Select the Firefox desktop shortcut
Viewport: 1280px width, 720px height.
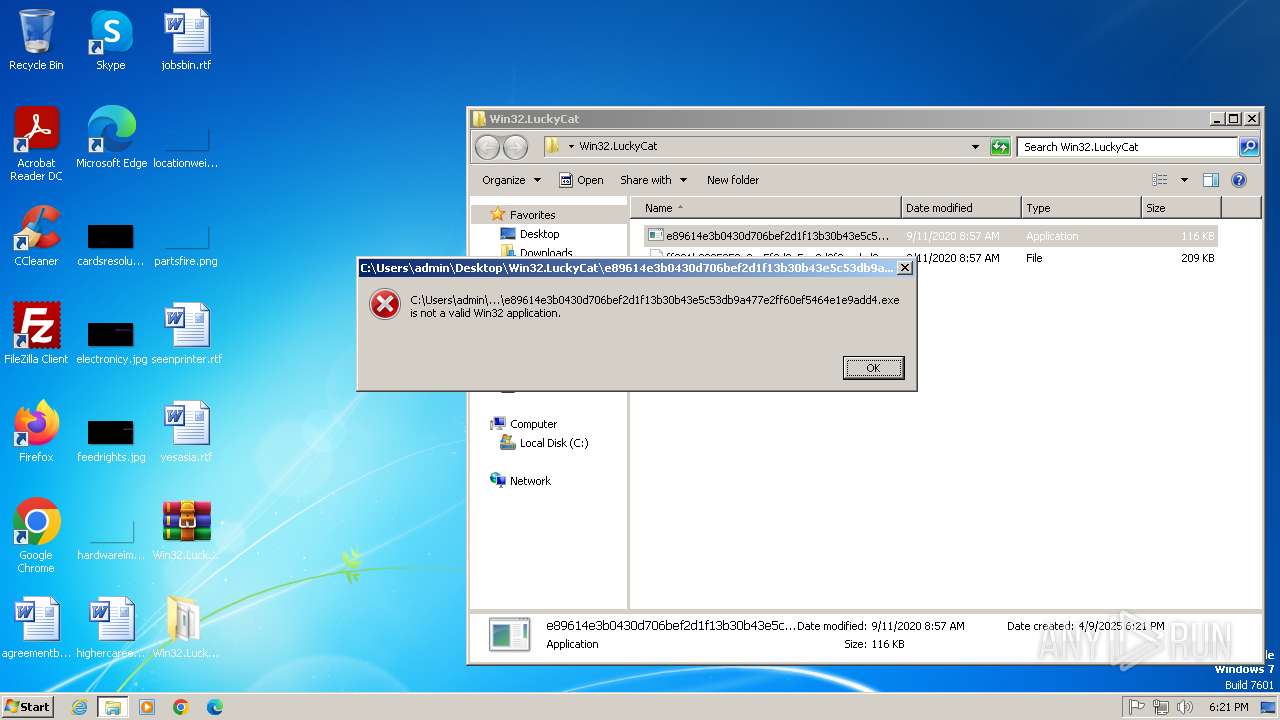36,432
